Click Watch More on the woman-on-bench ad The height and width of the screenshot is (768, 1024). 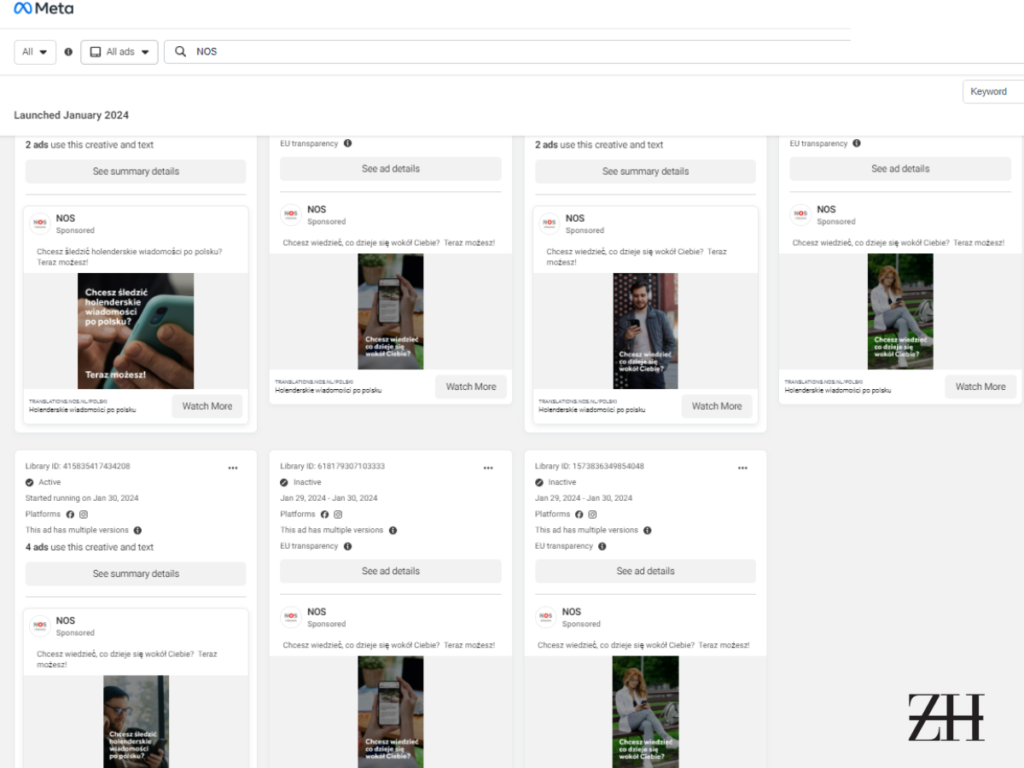pyautogui.click(x=980, y=387)
